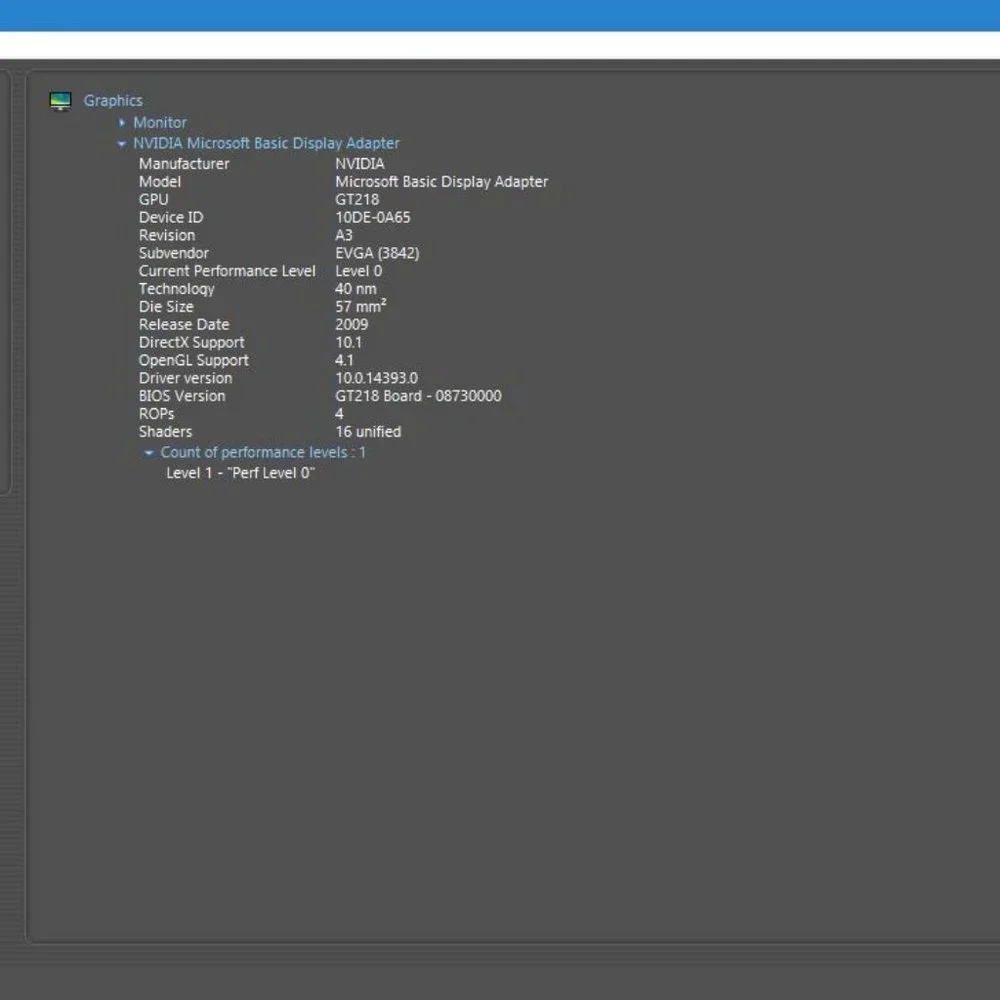Screen dimensions: 1000x1000
Task: Select the Shaders value '16 unified'
Action: coord(368,432)
